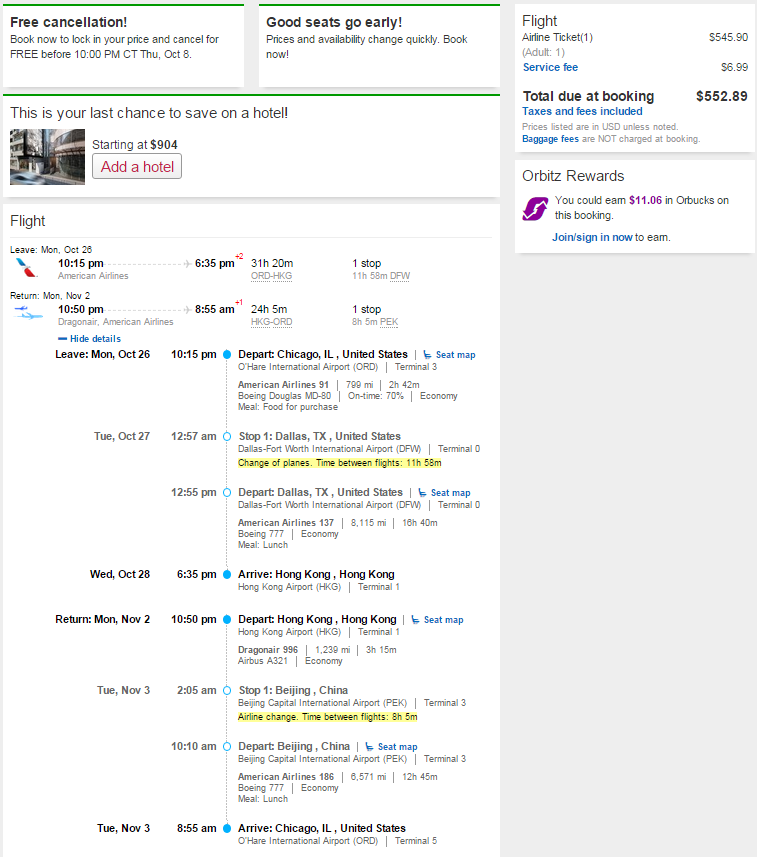Click timeline dot at 10:15 pm Chicago departure
Viewport: 757px width, 857px height.
coord(227,355)
